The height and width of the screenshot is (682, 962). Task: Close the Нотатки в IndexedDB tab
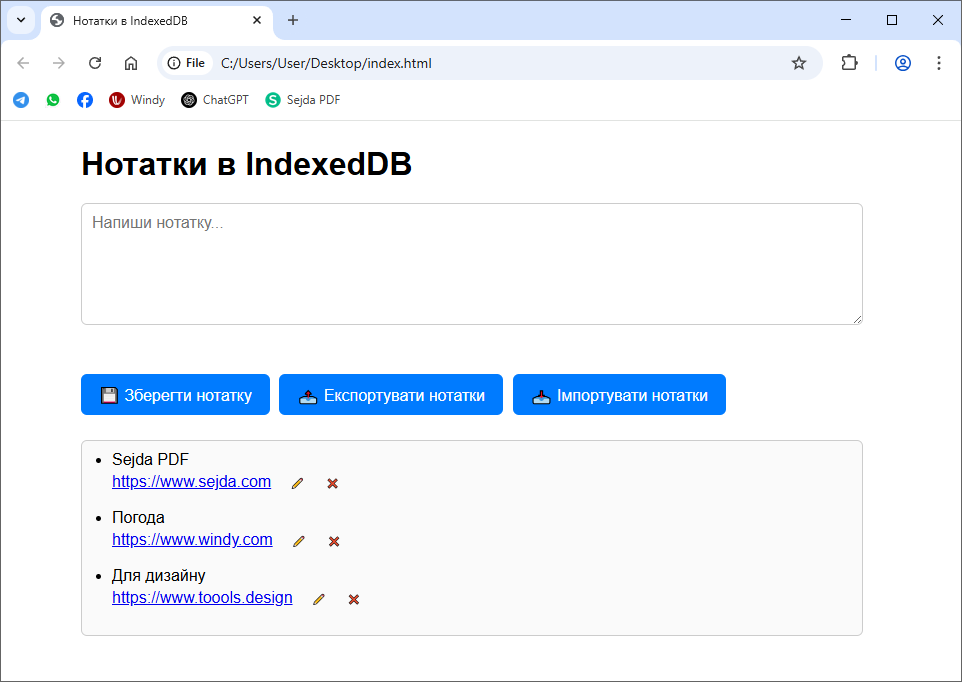257,20
